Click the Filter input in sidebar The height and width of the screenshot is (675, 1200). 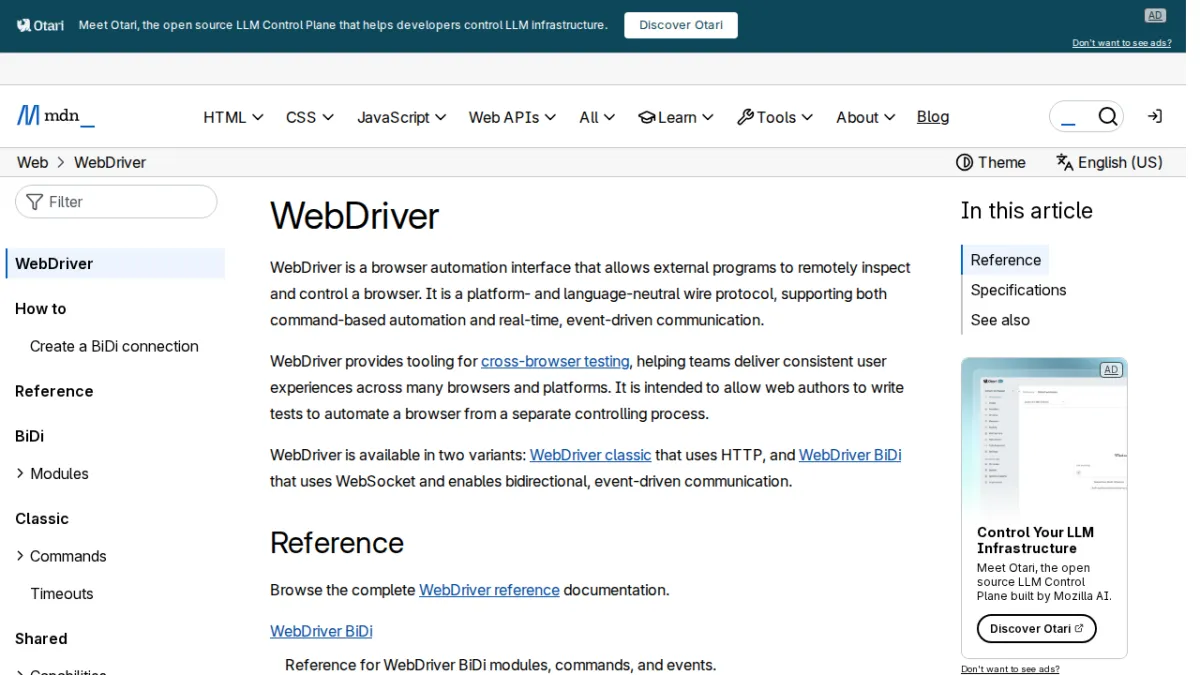pyautogui.click(x=116, y=202)
